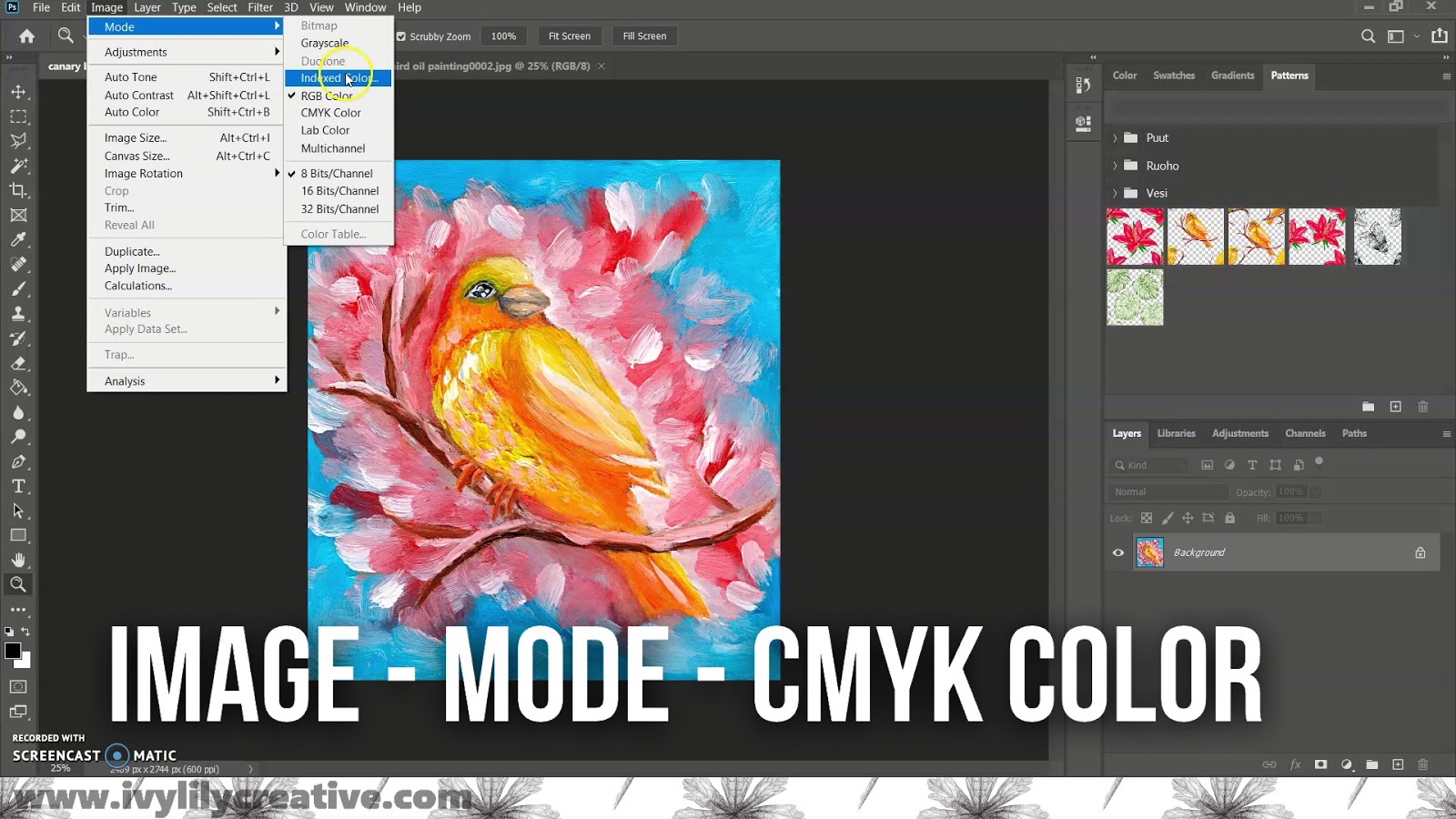
Task: Select the Magic Wand tool
Action: 18,166
